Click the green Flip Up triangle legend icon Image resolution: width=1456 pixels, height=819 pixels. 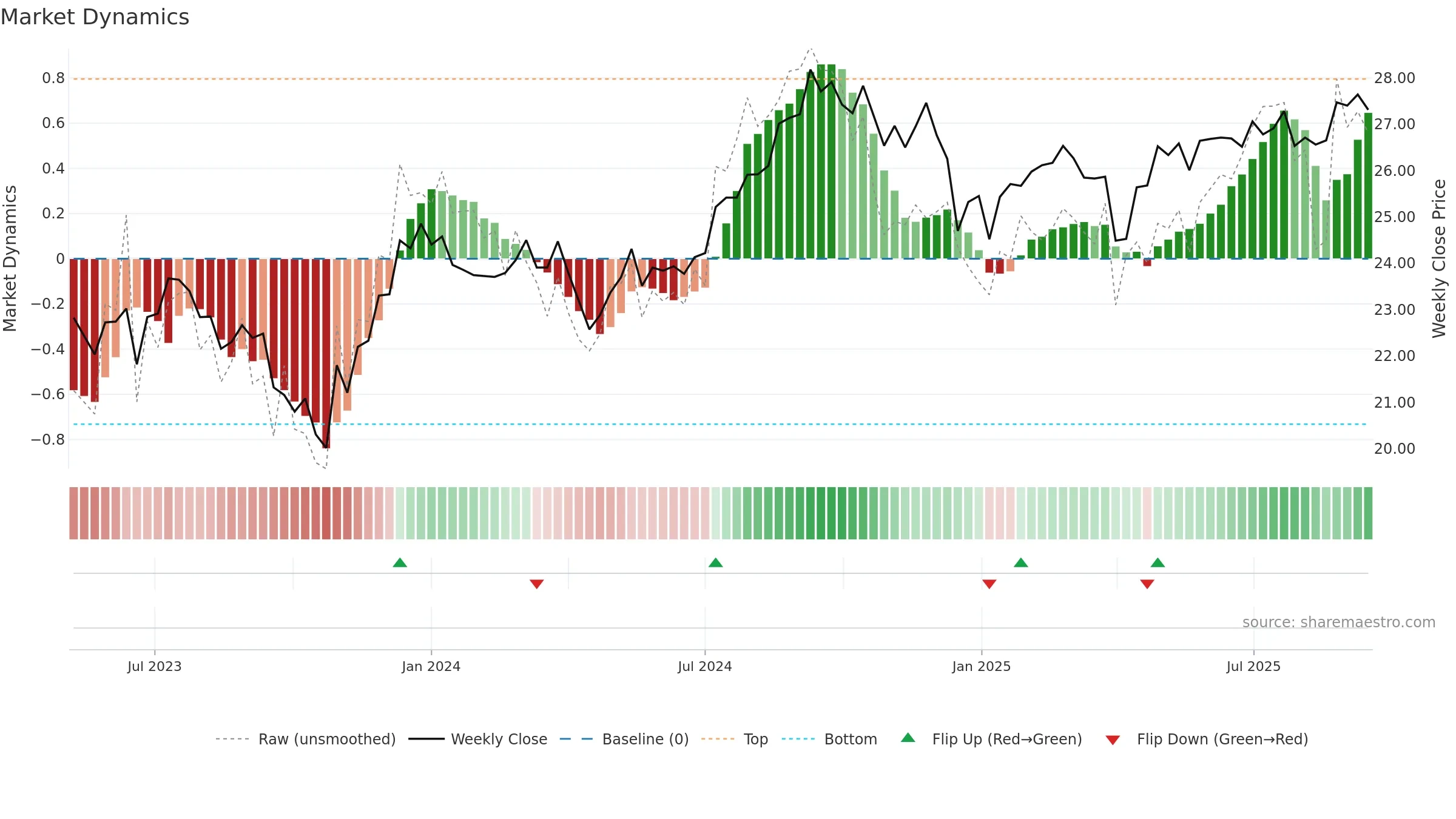(x=908, y=738)
